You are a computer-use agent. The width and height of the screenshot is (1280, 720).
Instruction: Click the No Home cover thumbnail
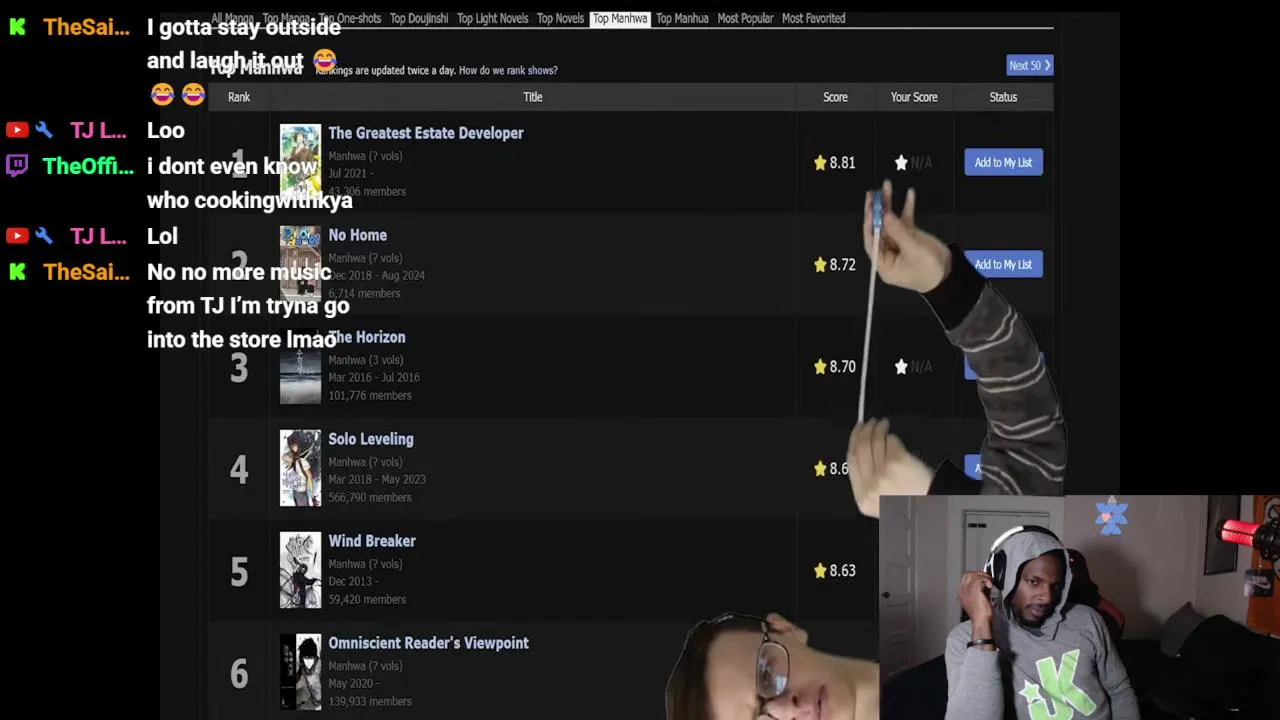[300, 264]
